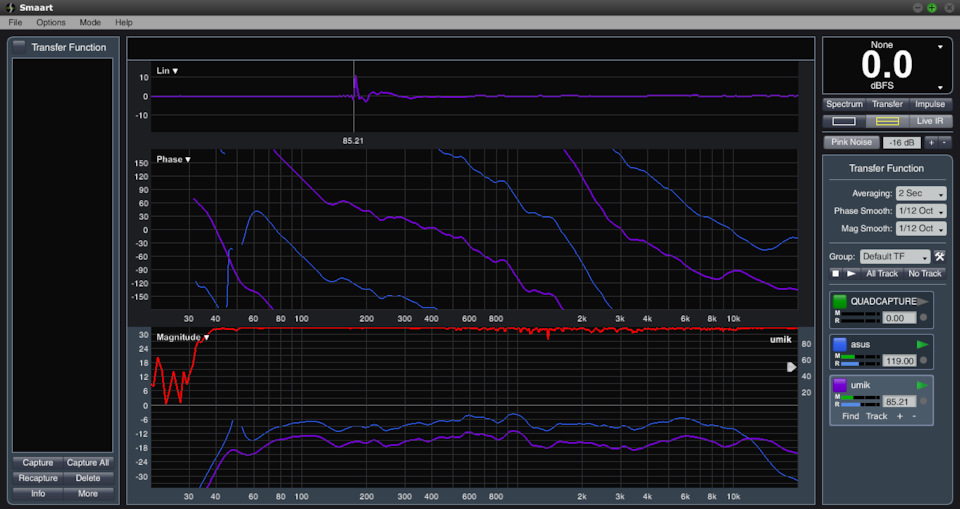
Task: Select the split two-pane view icon
Action: click(887, 121)
